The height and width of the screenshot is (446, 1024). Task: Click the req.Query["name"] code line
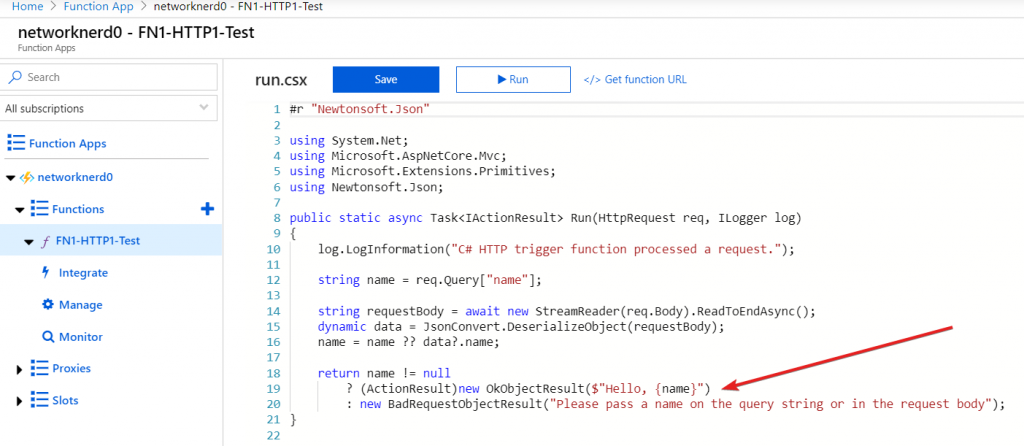pos(430,280)
